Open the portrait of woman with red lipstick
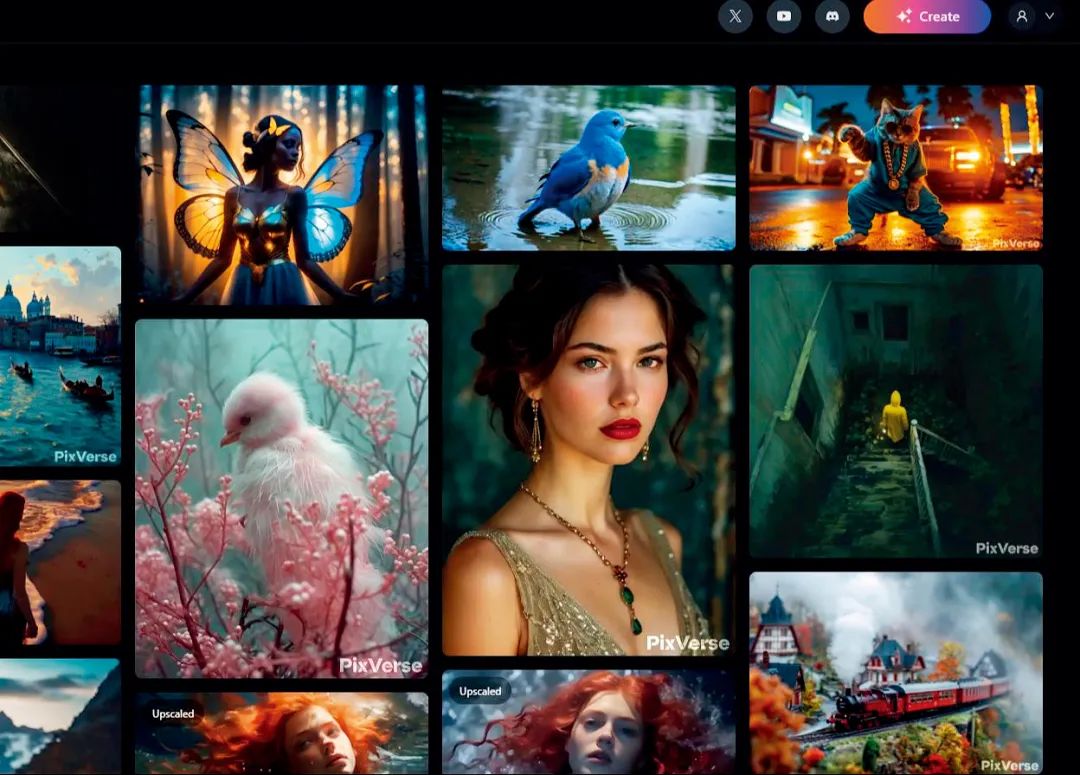Screen dimensions: 1080x775 point(589,460)
